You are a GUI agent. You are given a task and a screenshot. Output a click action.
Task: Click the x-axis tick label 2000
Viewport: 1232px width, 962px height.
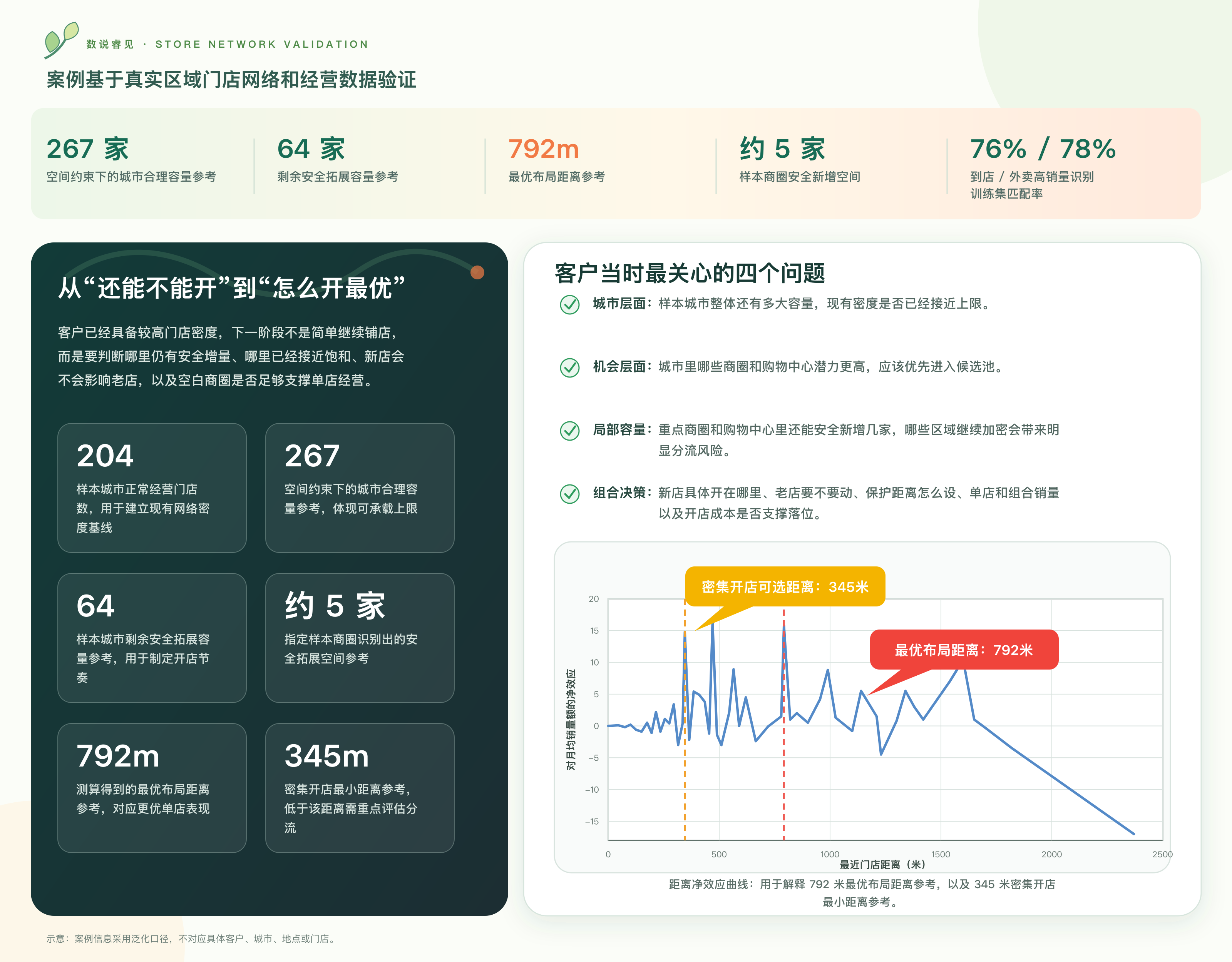coord(1051,854)
